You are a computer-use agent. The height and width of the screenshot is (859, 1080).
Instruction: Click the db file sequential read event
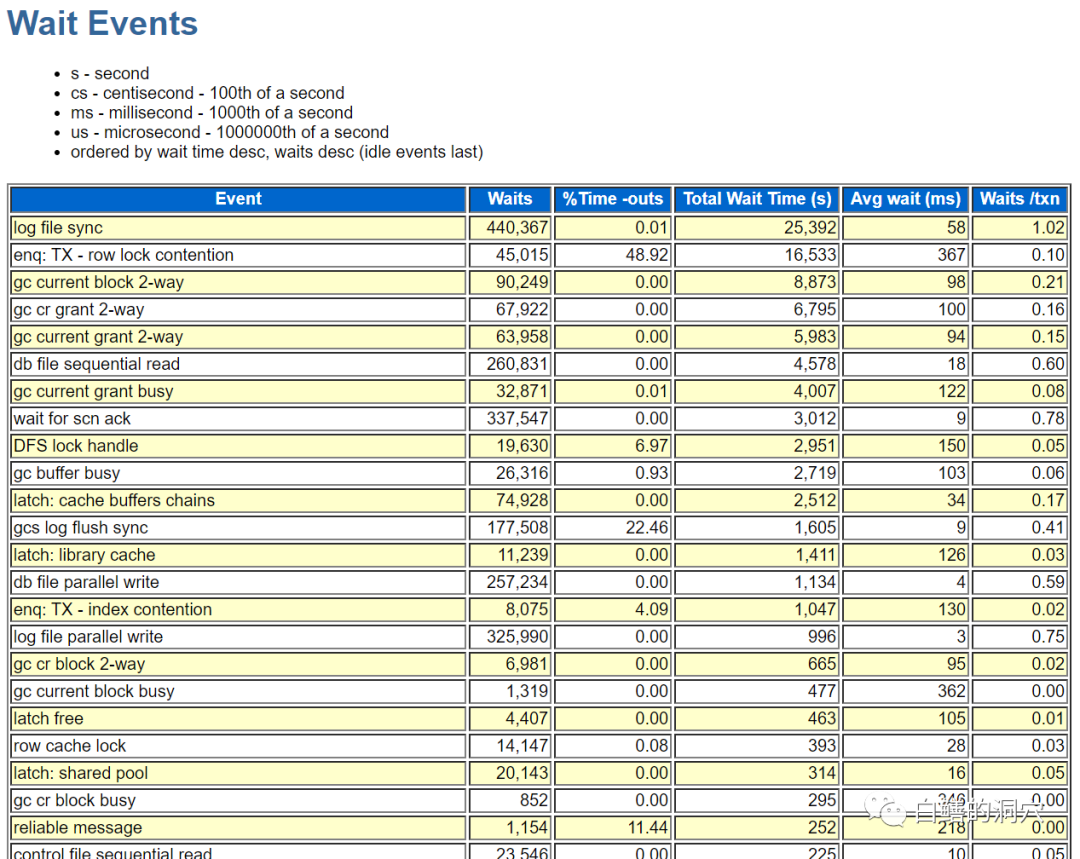[x=96, y=364]
